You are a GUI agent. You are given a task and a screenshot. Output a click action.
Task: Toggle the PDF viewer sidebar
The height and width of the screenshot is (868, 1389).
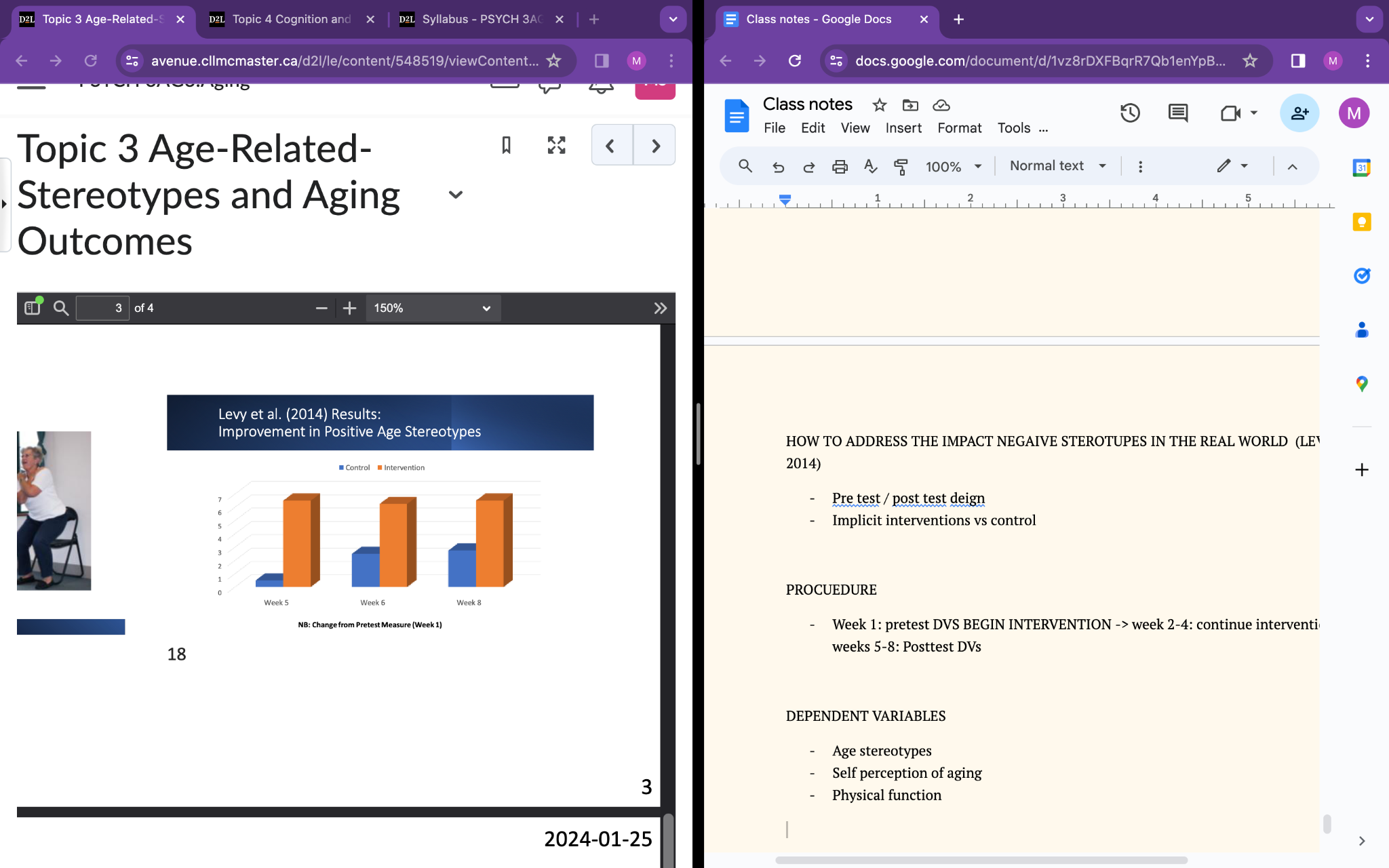[x=32, y=309]
